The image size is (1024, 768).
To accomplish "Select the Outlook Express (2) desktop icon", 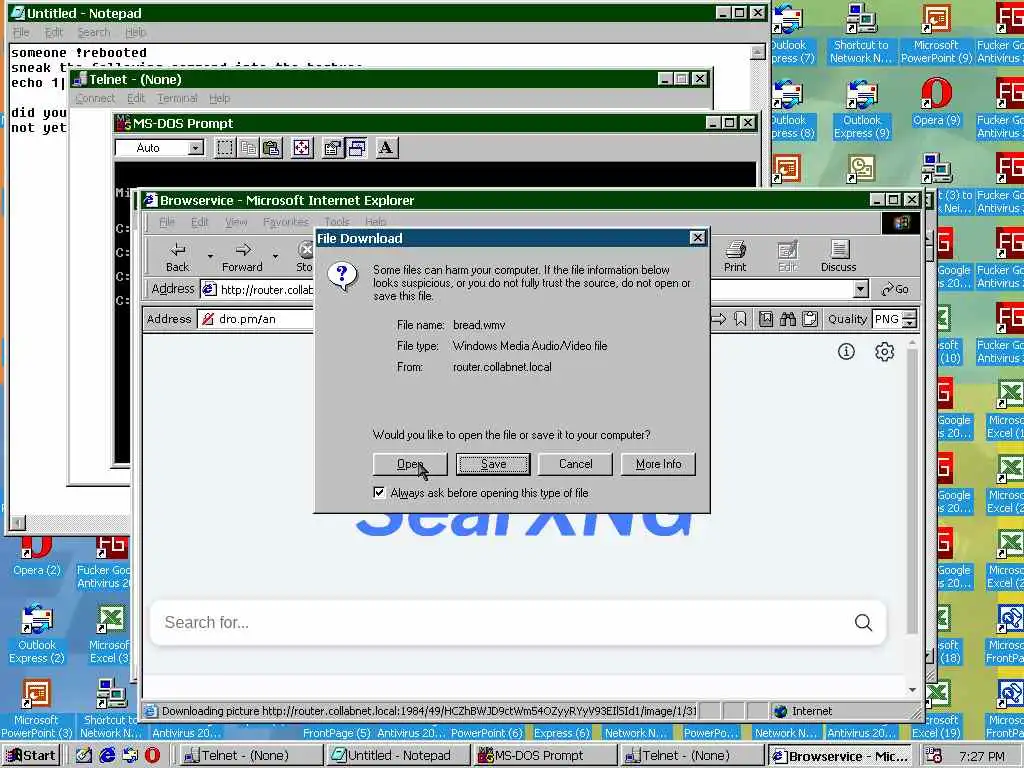I will tap(37, 633).
